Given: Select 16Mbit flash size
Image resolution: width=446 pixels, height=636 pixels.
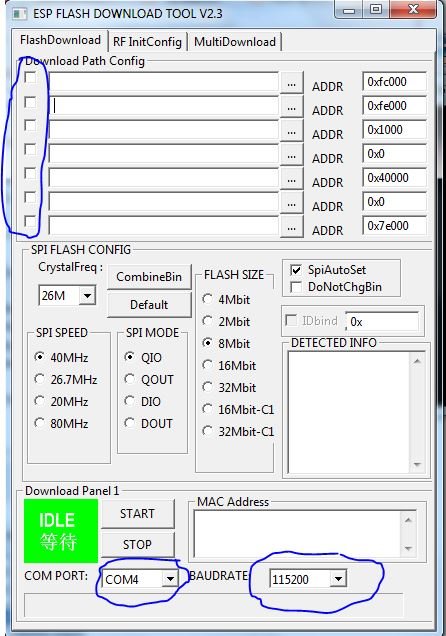Looking at the screenshot, I should pos(207,365).
